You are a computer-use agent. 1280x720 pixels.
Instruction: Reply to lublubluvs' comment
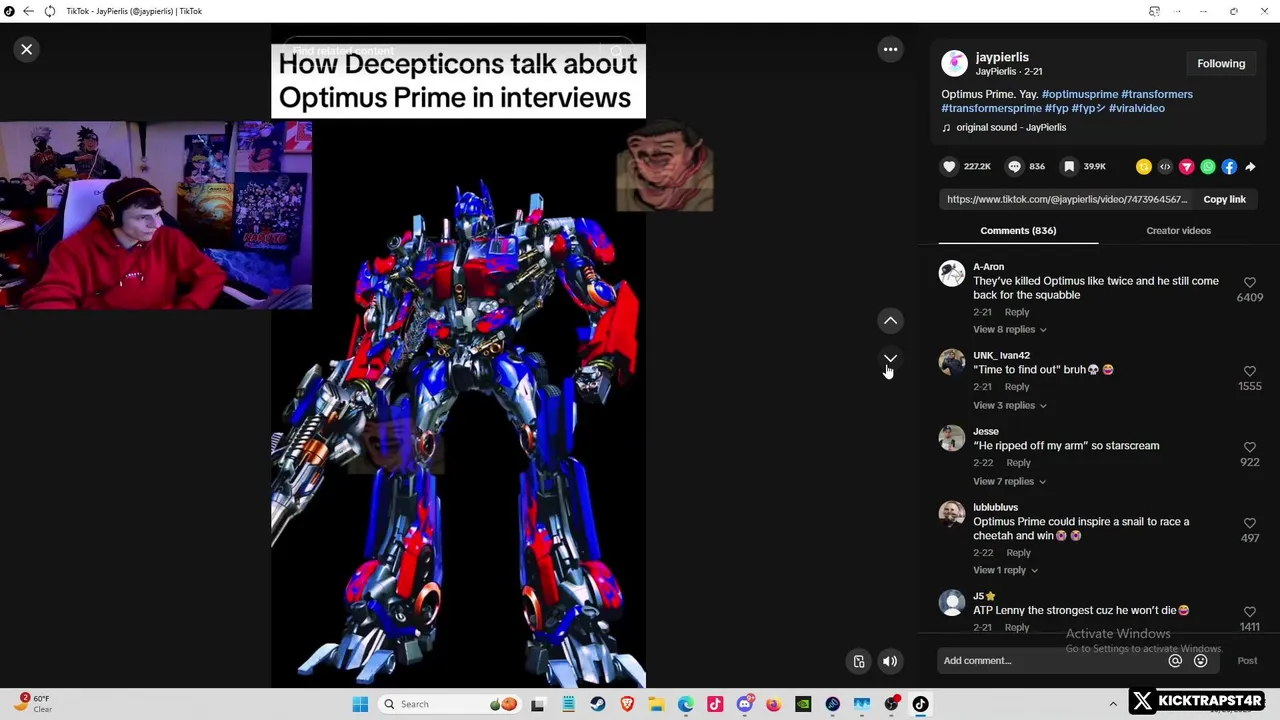(x=1018, y=553)
